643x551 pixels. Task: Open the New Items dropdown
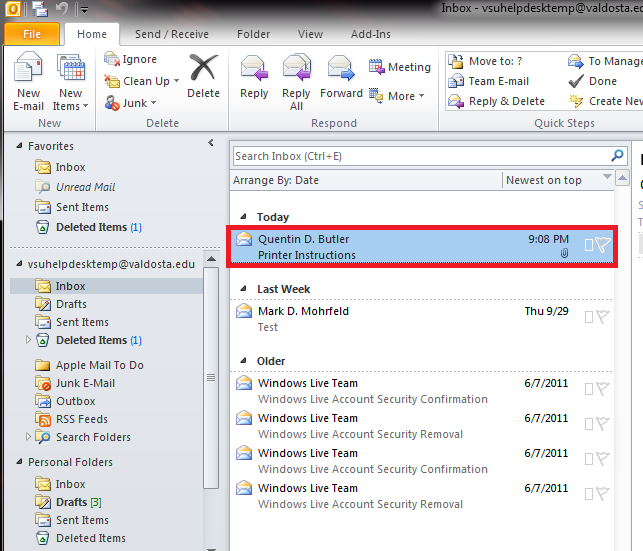click(x=71, y=81)
